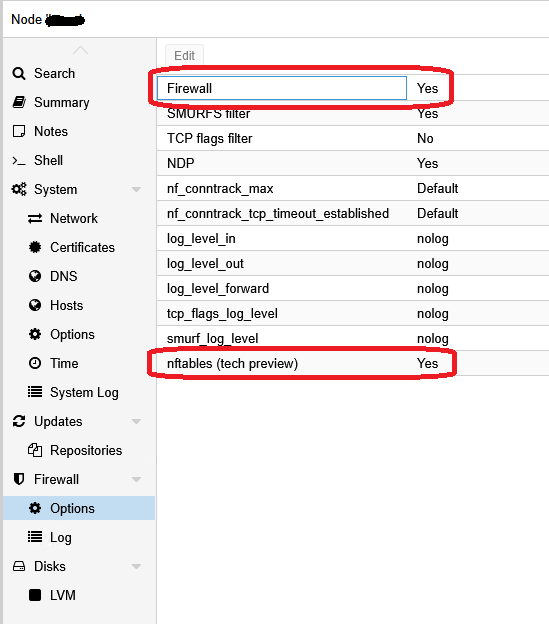Click the Edit button
The image size is (549, 624).
[185, 55]
